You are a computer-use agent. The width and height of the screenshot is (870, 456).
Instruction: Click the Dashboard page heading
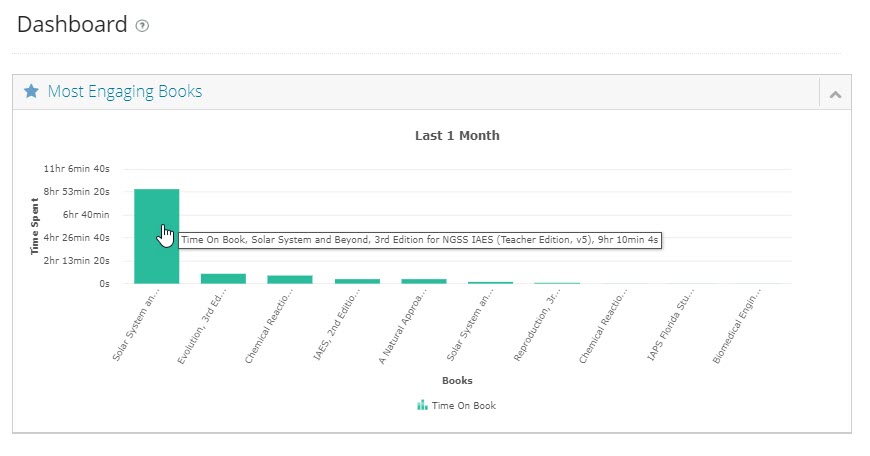(x=72, y=25)
